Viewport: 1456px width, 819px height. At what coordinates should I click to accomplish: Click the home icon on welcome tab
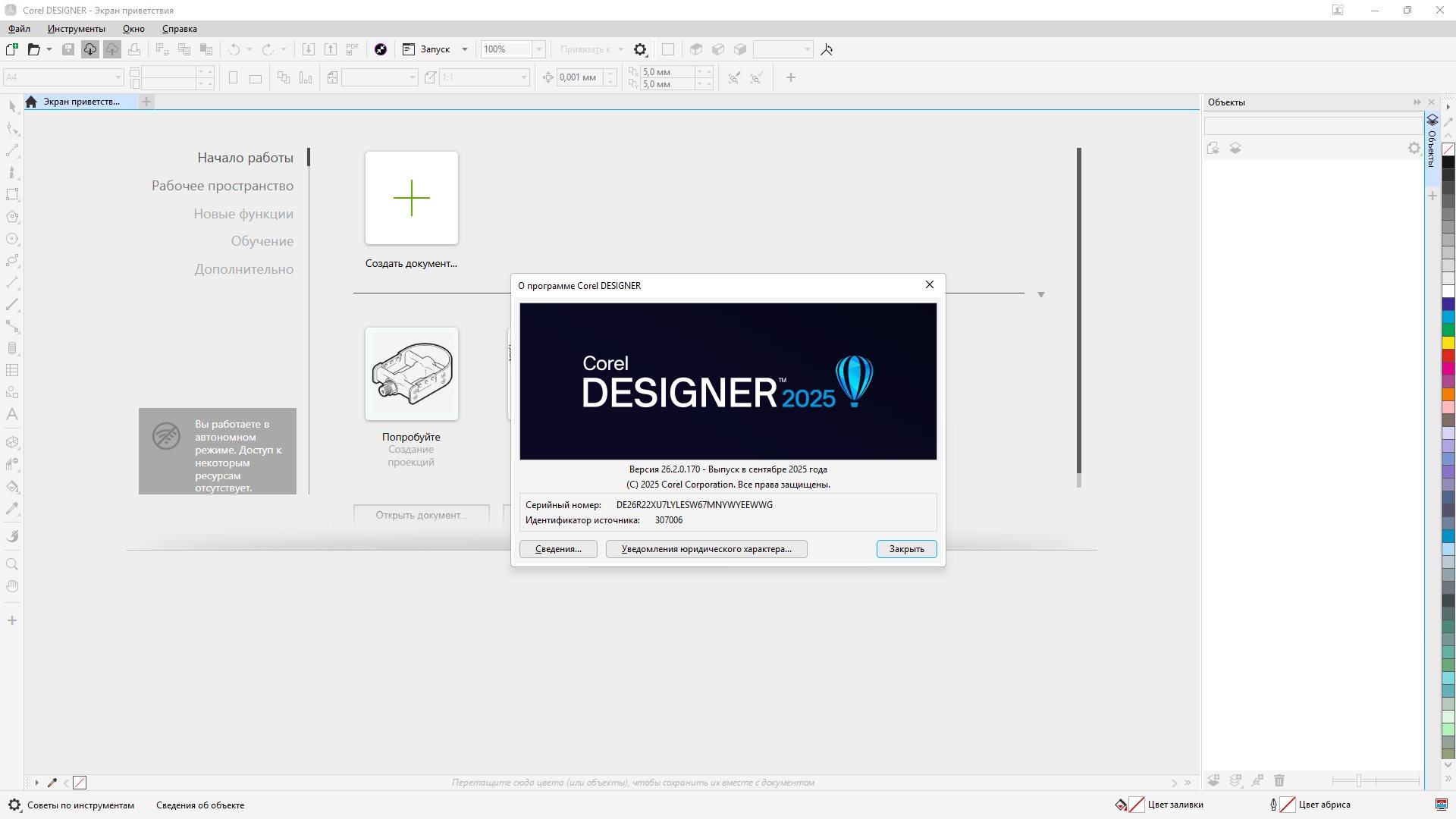pyautogui.click(x=31, y=102)
